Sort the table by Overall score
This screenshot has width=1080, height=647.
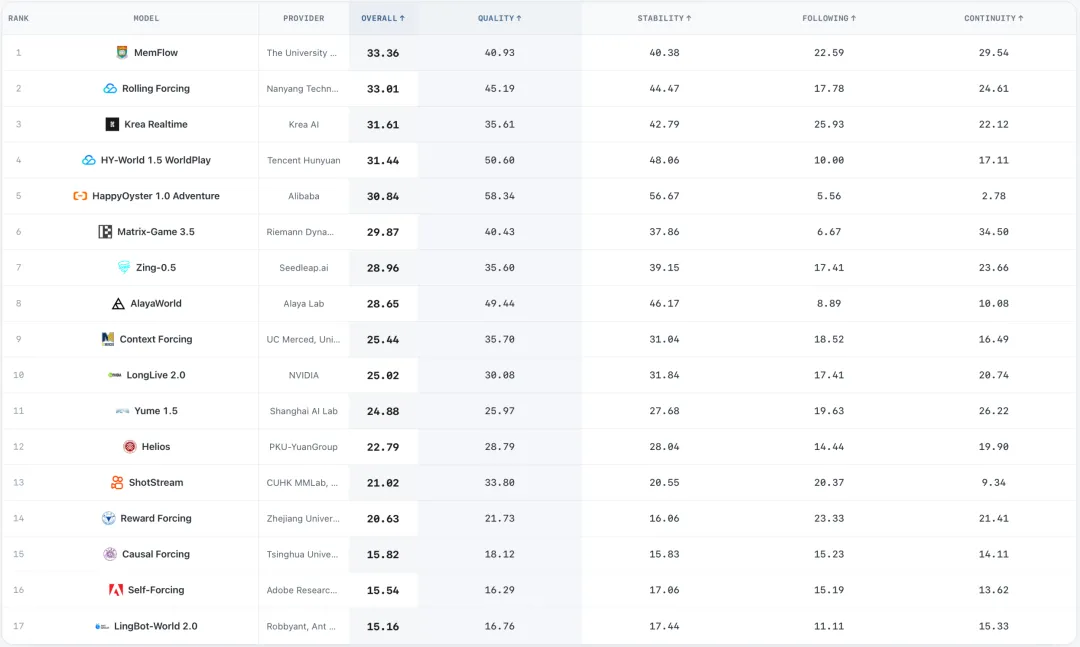(383, 18)
